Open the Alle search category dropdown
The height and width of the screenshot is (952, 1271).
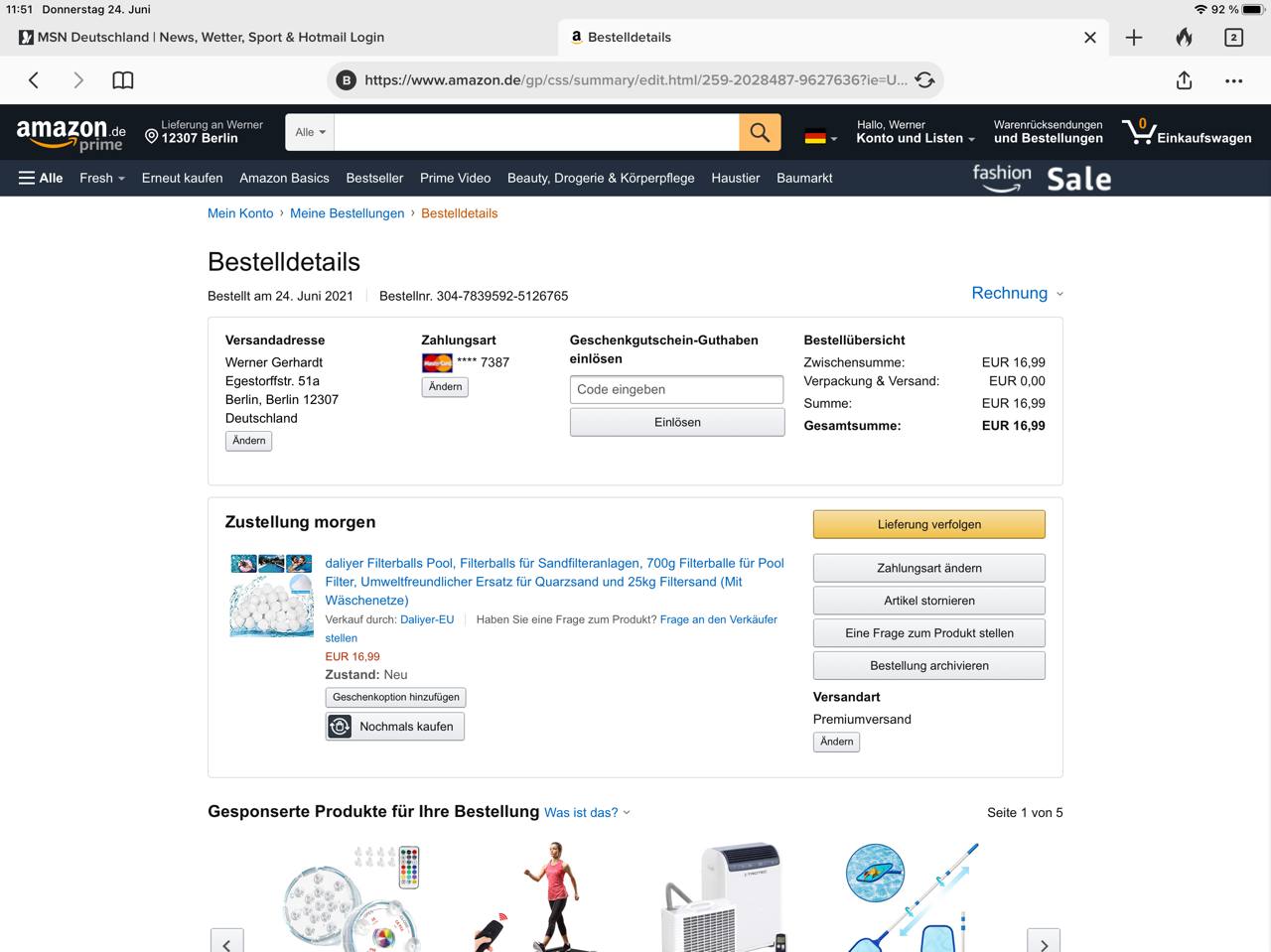(x=310, y=132)
